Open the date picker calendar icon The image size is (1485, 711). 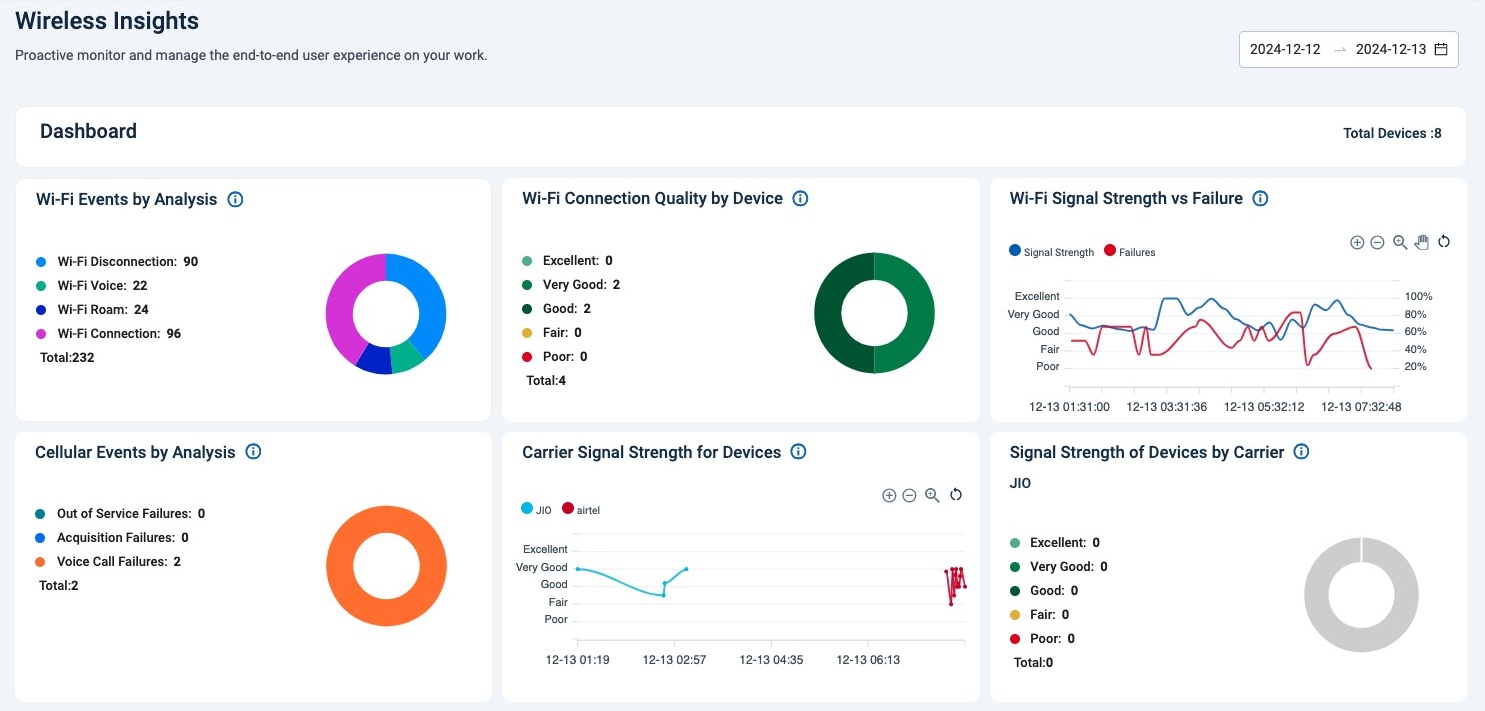point(1441,49)
